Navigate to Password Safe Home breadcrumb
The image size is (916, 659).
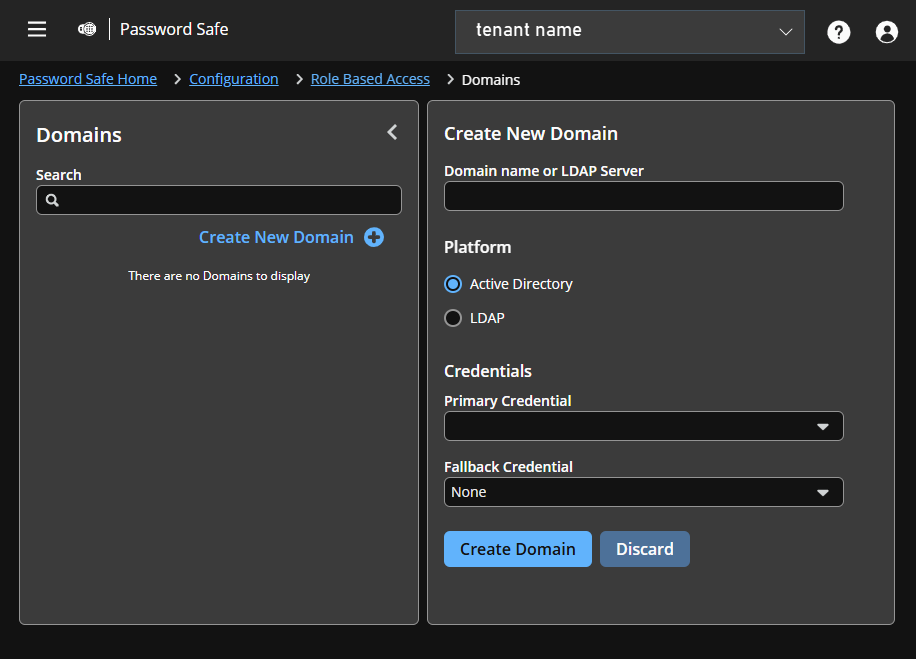(88, 79)
